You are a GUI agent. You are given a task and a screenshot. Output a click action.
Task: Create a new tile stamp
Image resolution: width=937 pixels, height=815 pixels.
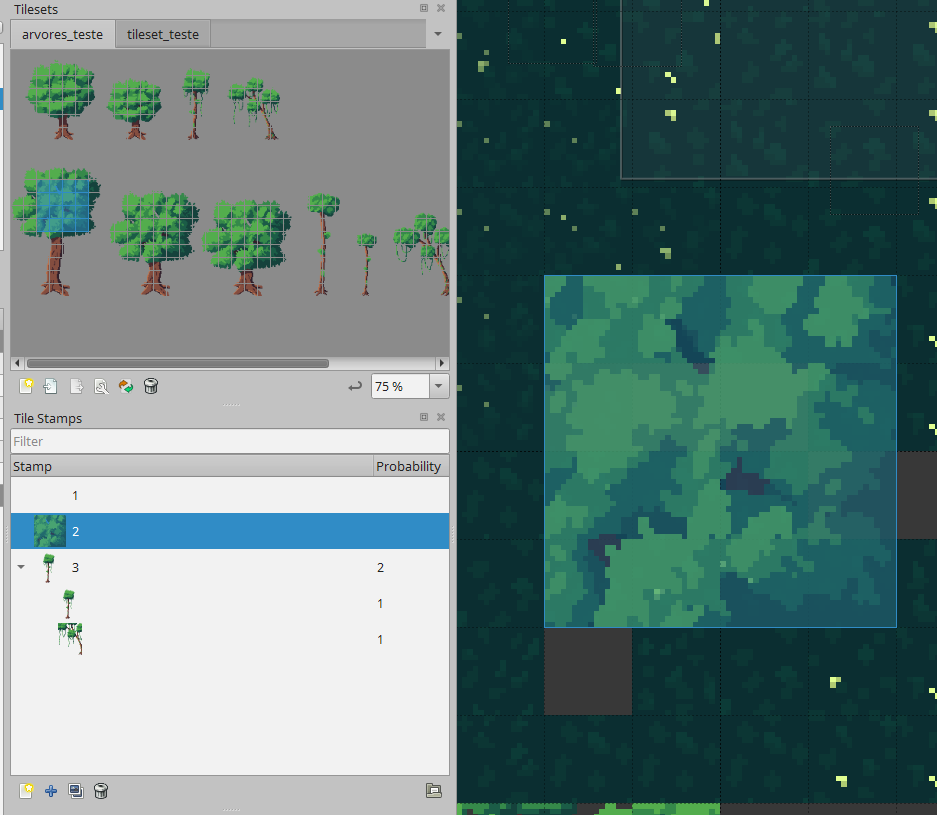point(26,791)
